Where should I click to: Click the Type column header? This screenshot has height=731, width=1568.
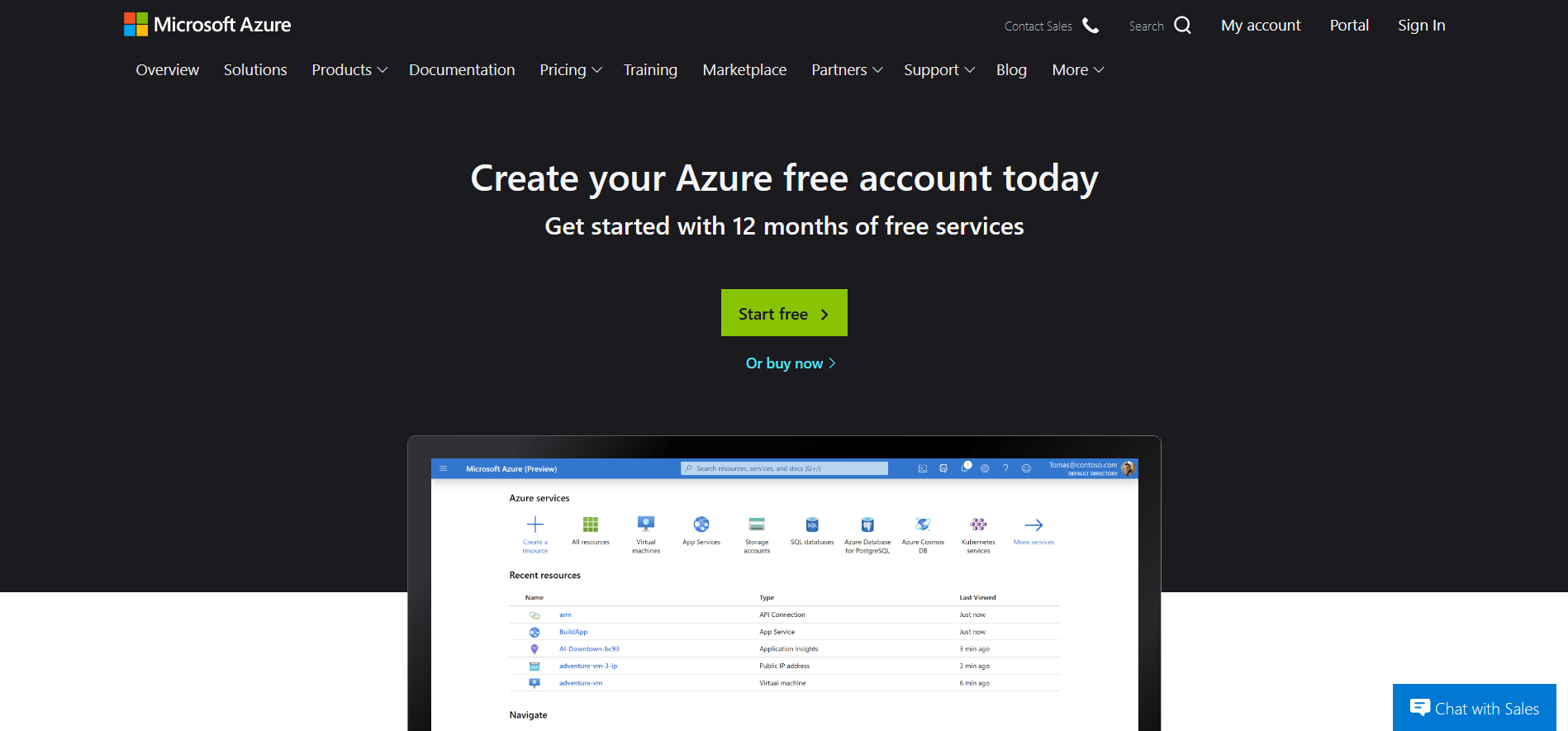tap(767, 598)
